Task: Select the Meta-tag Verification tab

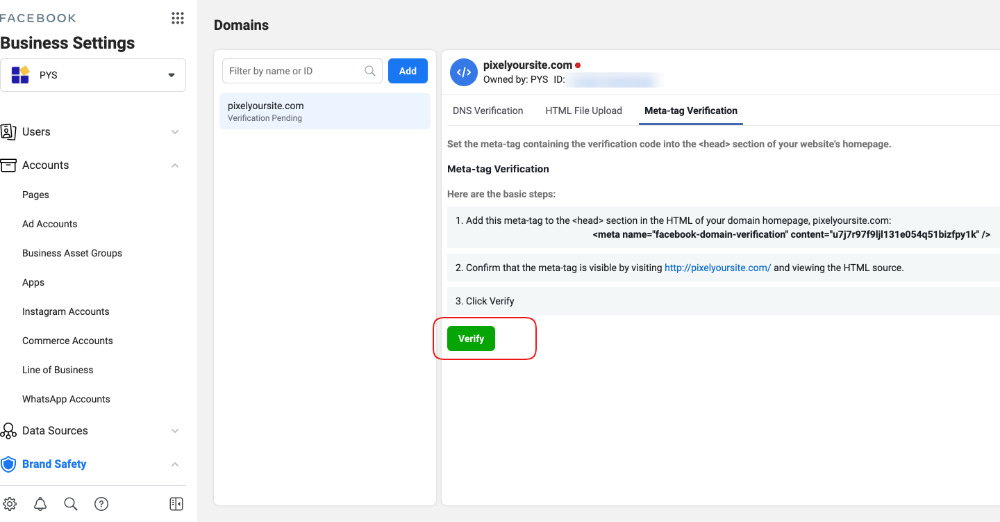Action: coord(691,110)
